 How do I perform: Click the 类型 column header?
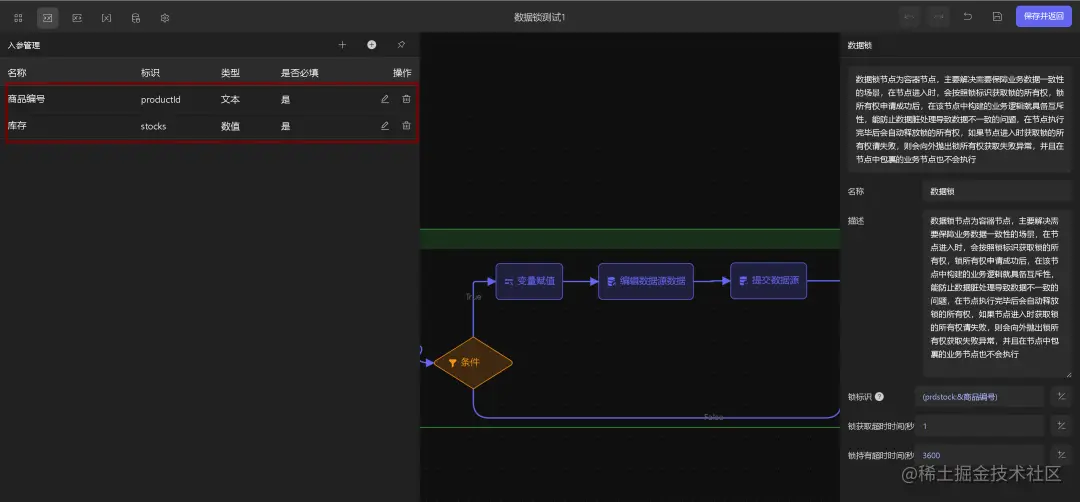[230, 72]
